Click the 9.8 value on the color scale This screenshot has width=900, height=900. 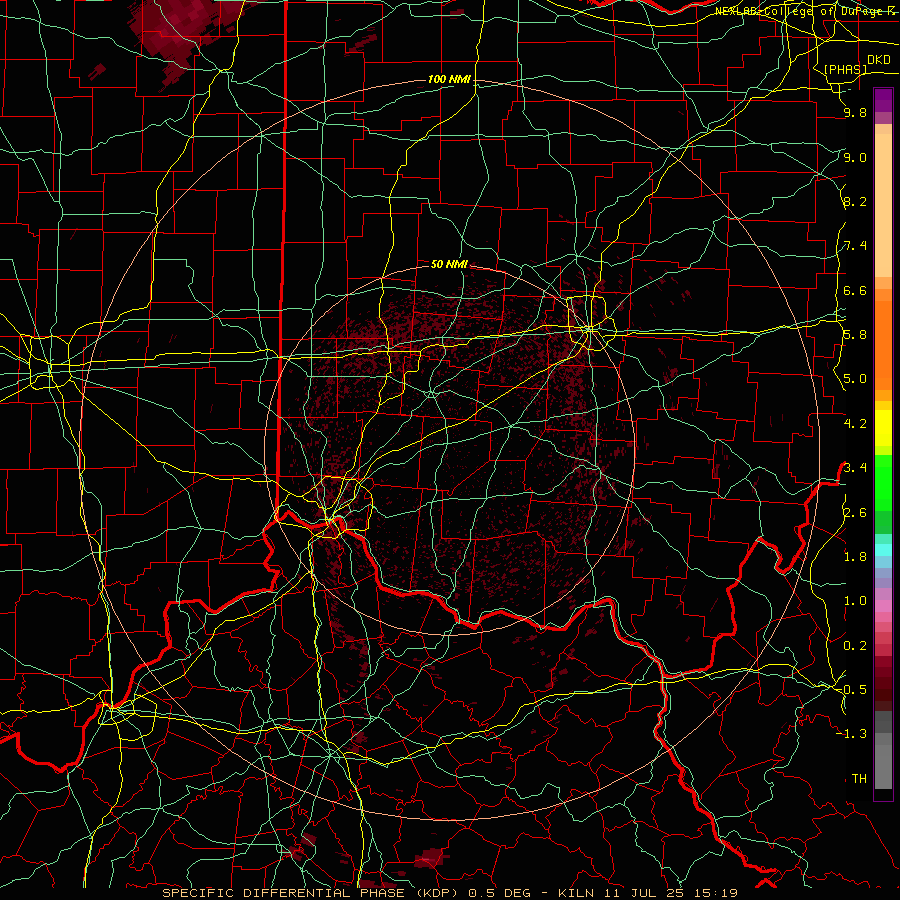855,112
